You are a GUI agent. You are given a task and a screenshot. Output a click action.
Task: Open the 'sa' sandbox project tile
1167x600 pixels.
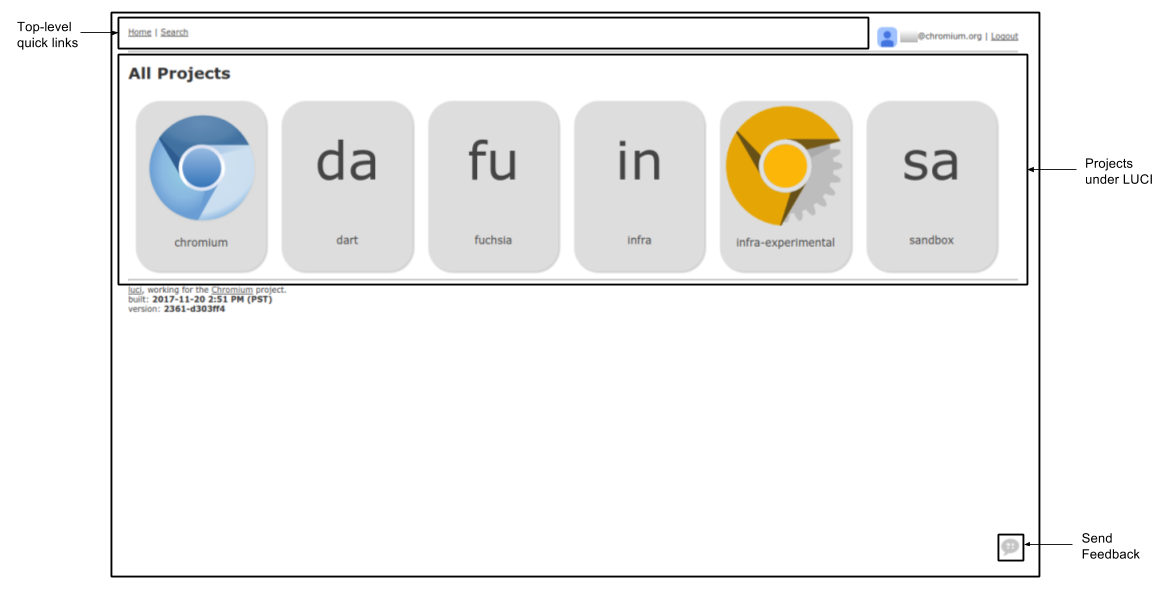[932, 187]
